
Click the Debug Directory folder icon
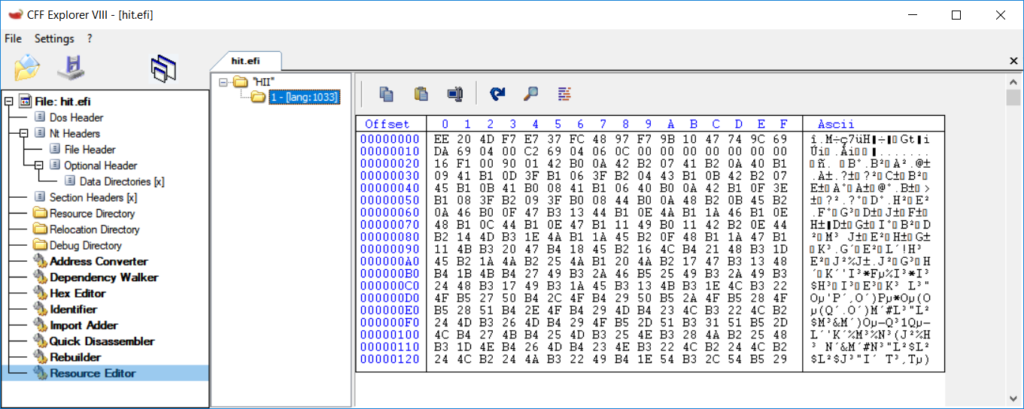point(40,246)
